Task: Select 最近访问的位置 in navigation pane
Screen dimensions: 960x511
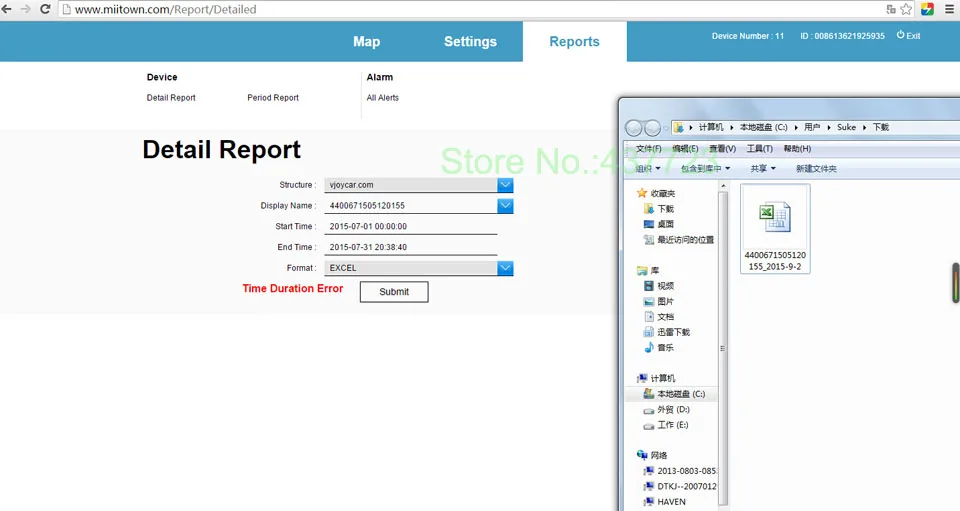Action: click(x=679, y=240)
